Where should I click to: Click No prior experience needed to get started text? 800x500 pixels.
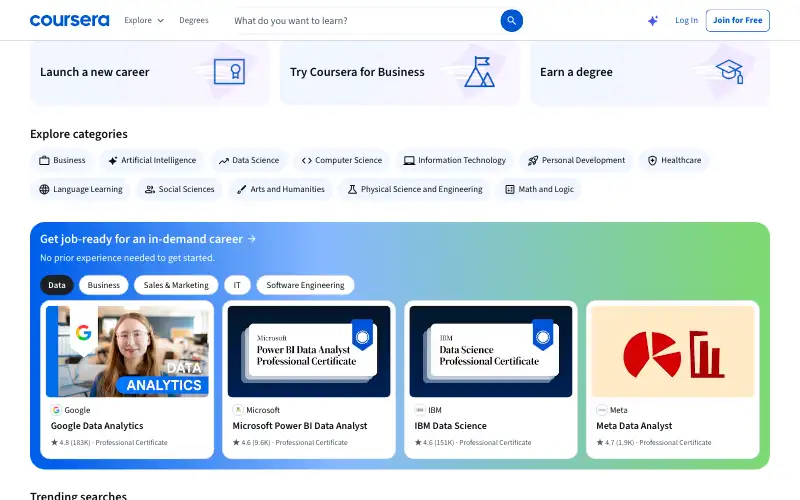[127, 258]
